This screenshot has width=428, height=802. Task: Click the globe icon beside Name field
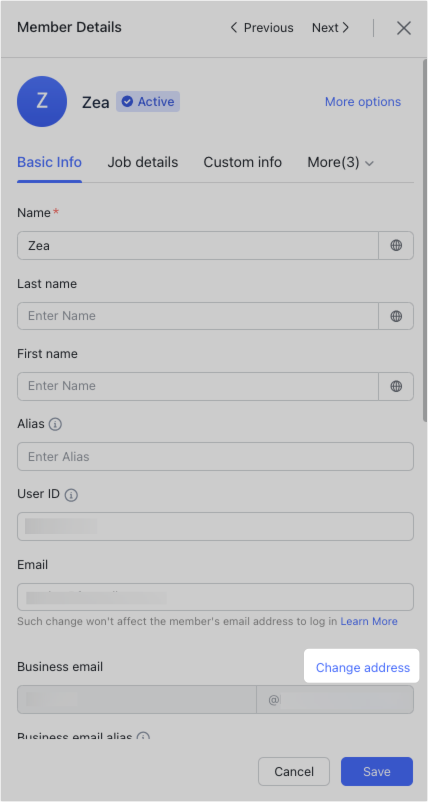[x=396, y=246]
